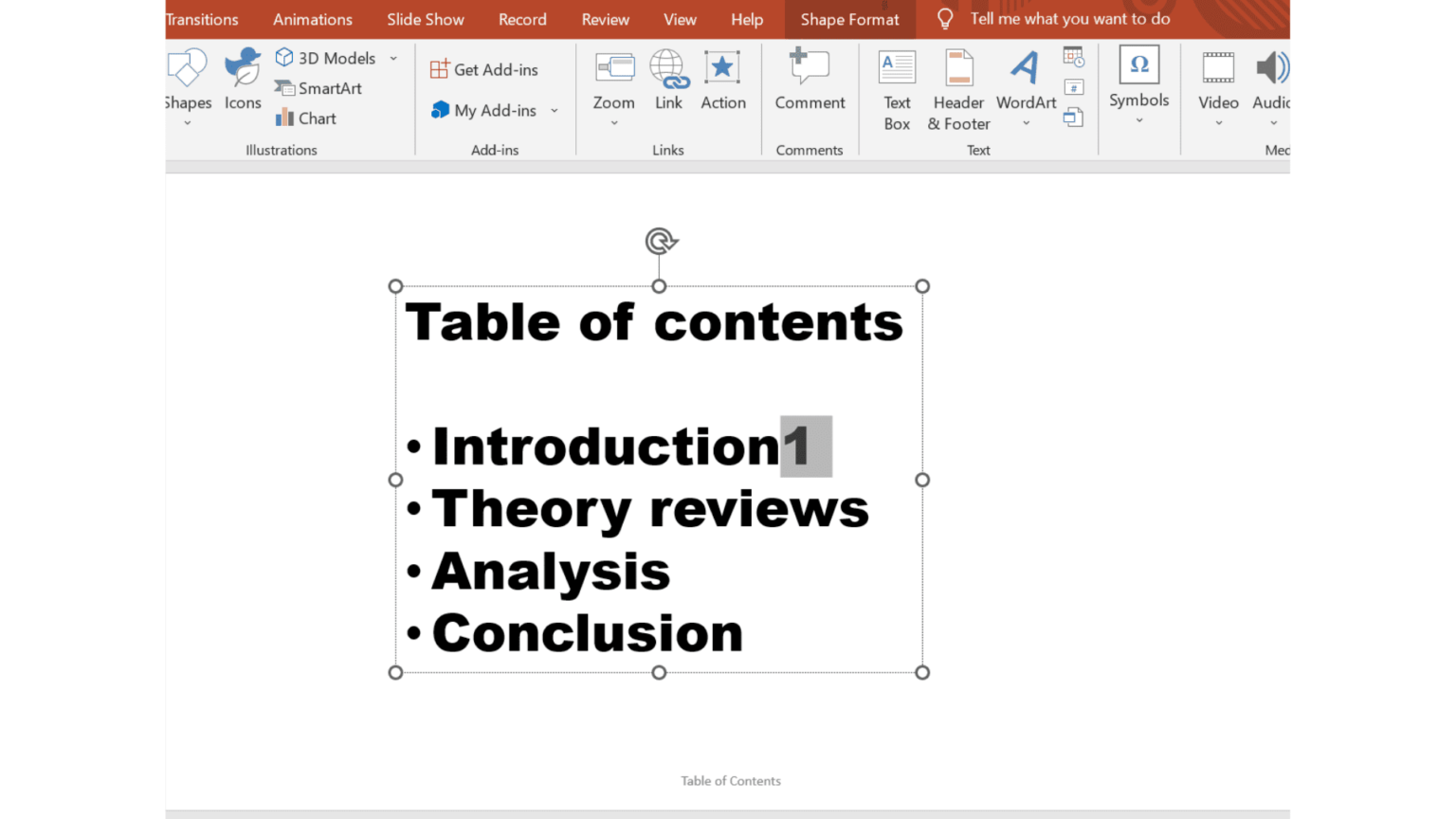The height and width of the screenshot is (819, 1456).
Task: Open the My Add-ins dropdown arrow
Action: click(555, 111)
